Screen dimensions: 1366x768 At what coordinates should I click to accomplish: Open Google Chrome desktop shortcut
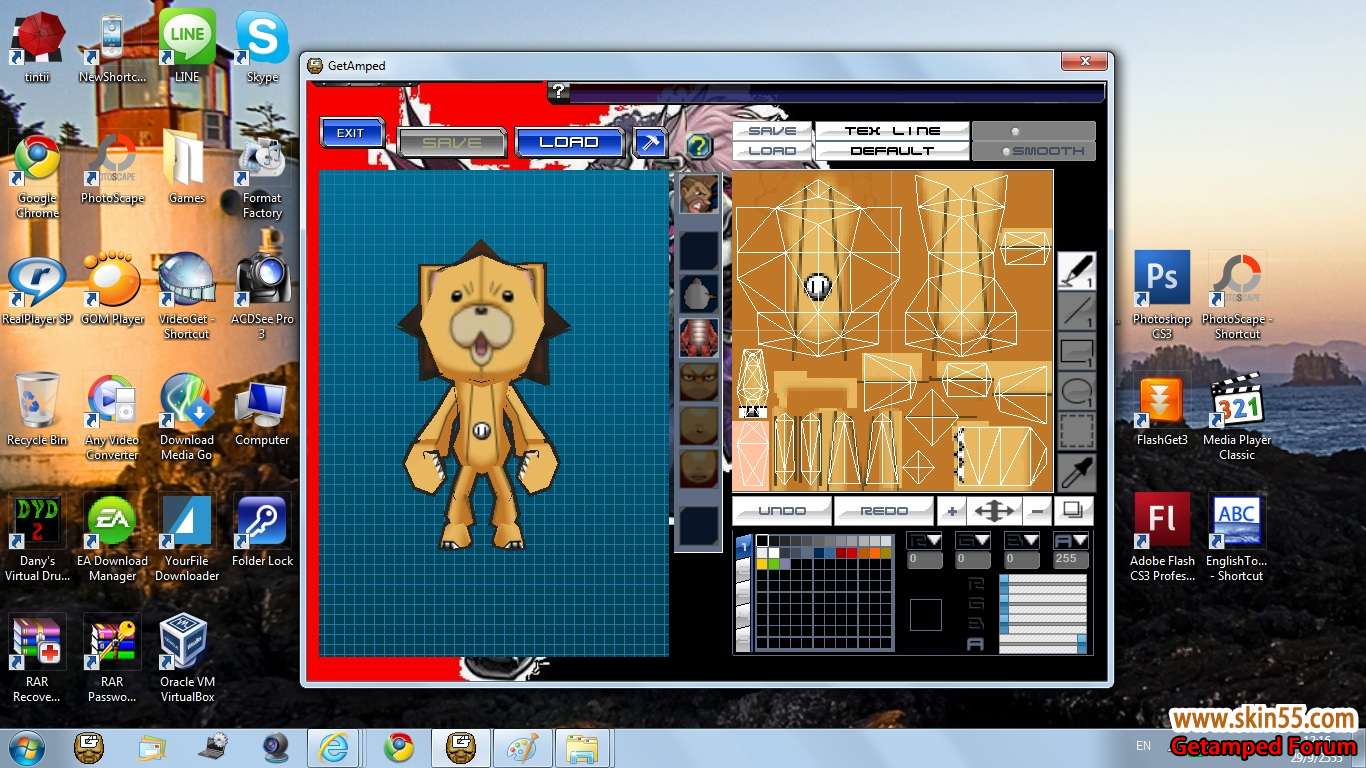click(37, 176)
